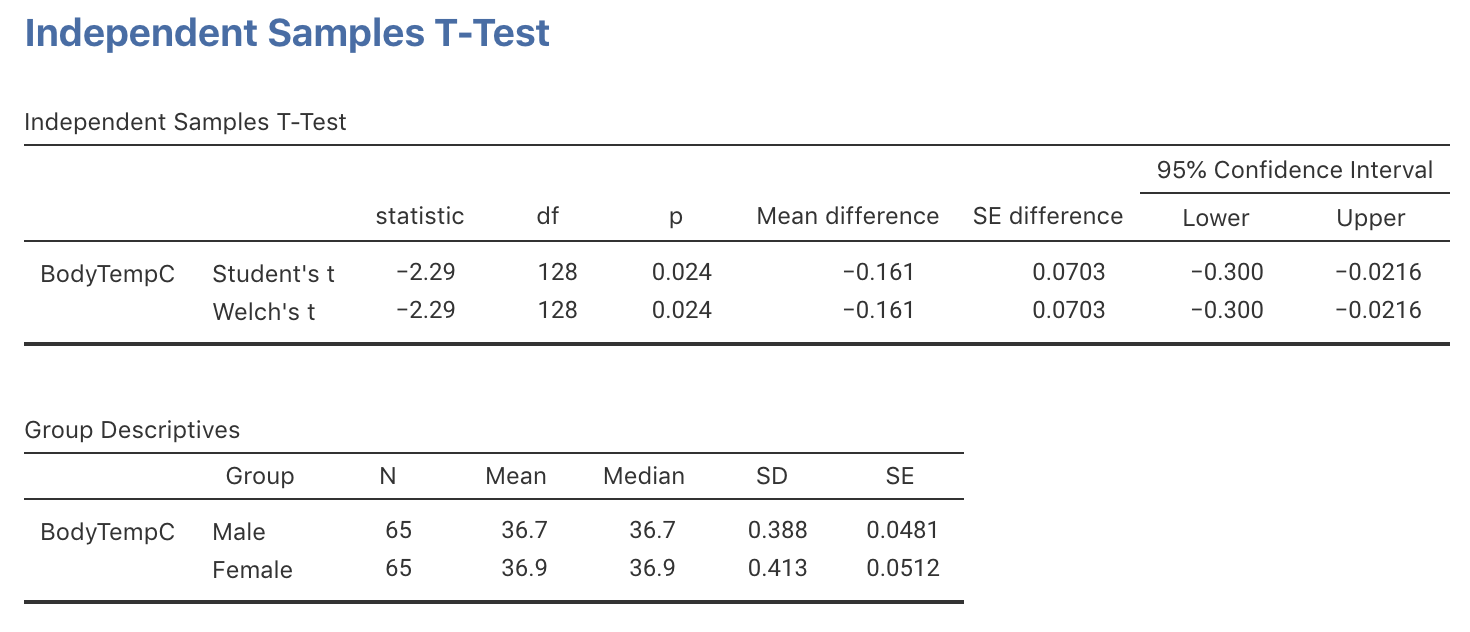Click the Welch's t statistic value
This screenshot has width=1470, height=632.
pyautogui.click(x=426, y=310)
